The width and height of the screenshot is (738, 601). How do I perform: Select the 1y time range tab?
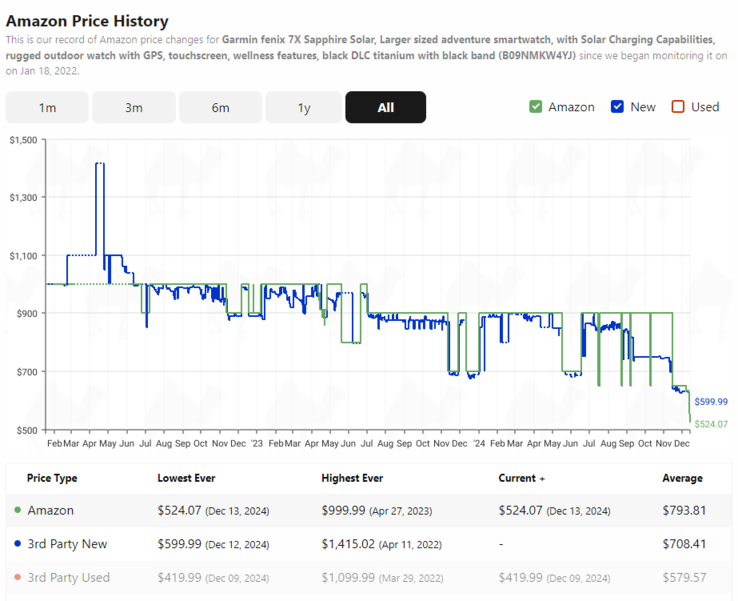pos(304,107)
